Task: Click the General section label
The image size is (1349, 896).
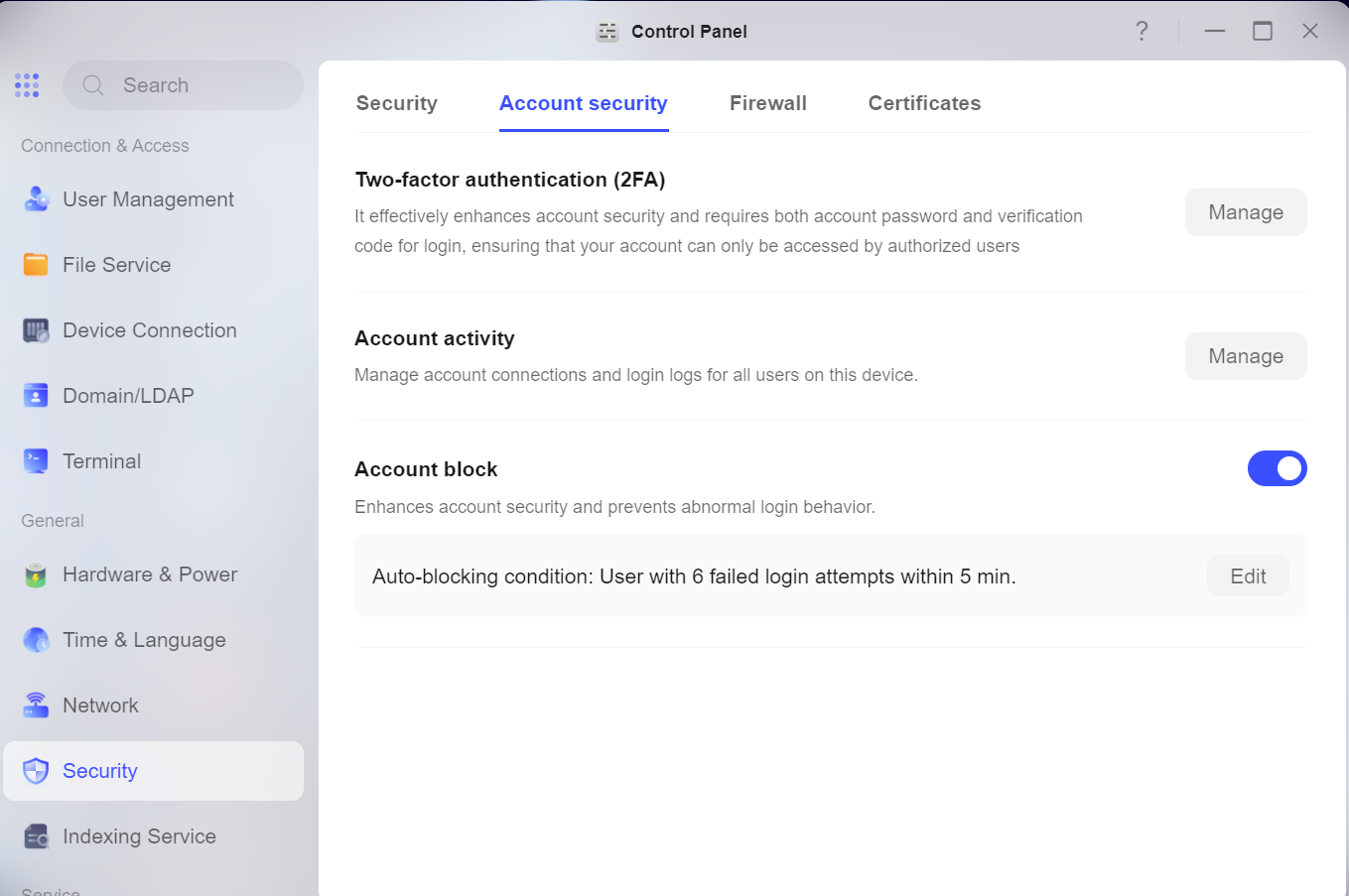Action: [x=53, y=521]
